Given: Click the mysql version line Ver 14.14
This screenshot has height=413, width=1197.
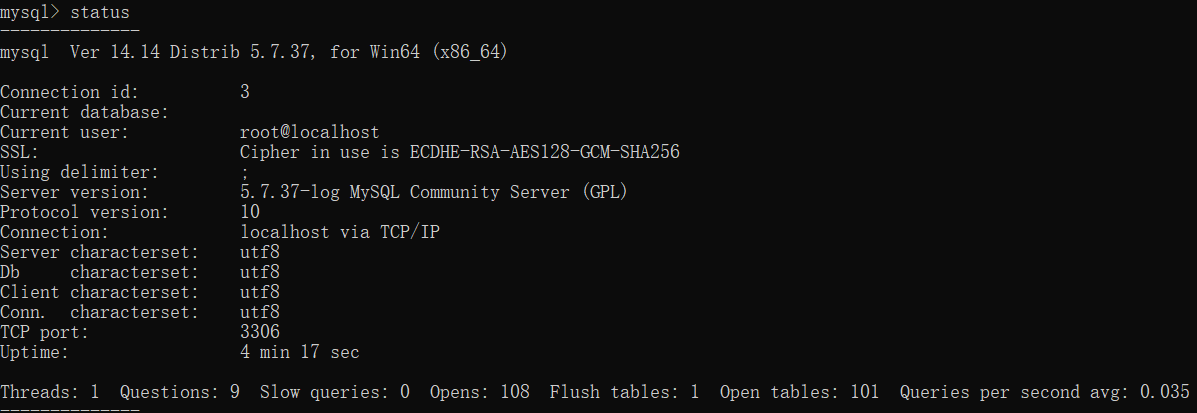Looking at the screenshot, I should (253, 53).
